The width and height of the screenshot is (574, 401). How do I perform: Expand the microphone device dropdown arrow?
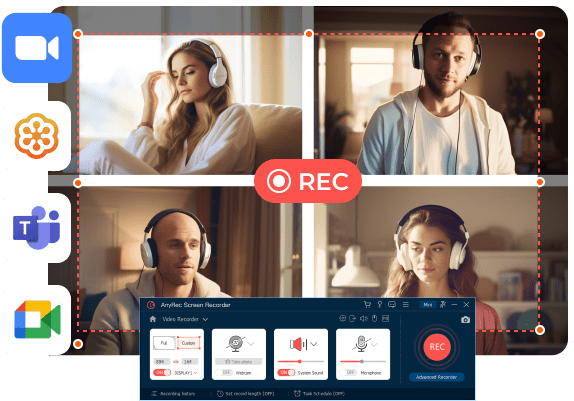[x=374, y=345]
